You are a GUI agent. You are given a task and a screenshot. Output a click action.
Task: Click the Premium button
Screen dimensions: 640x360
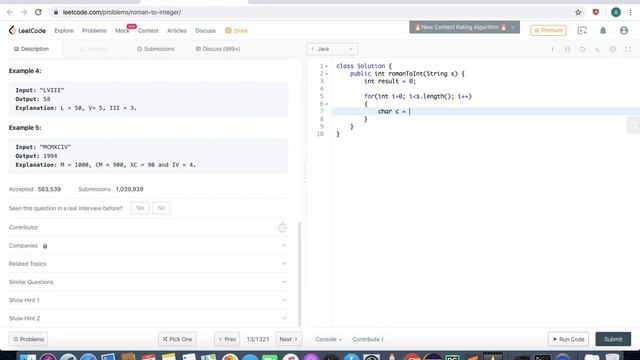point(548,30)
